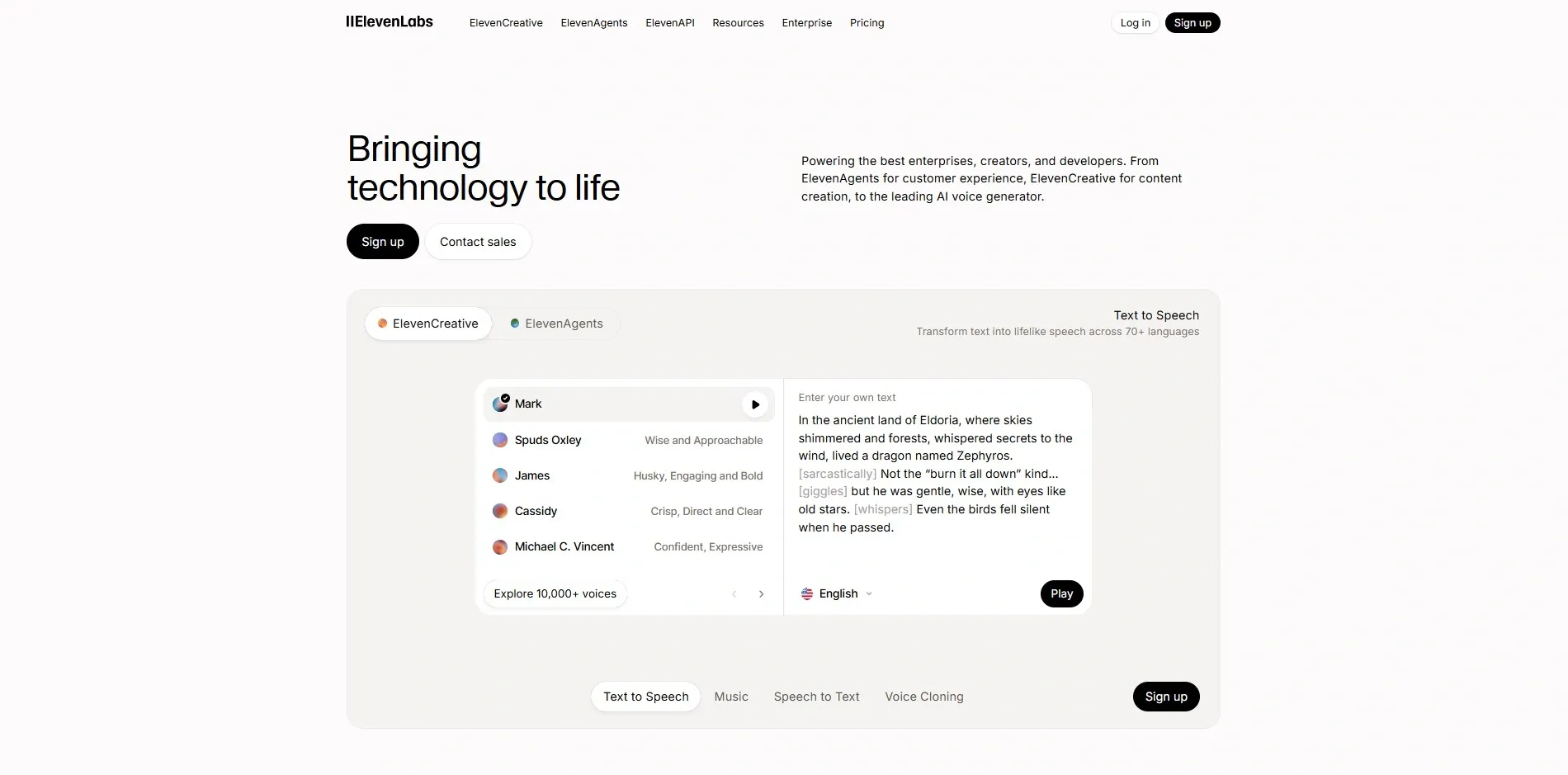Screen dimensions: 1568x775
Task: Go to the previous voices page arrow
Action: (734, 594)
